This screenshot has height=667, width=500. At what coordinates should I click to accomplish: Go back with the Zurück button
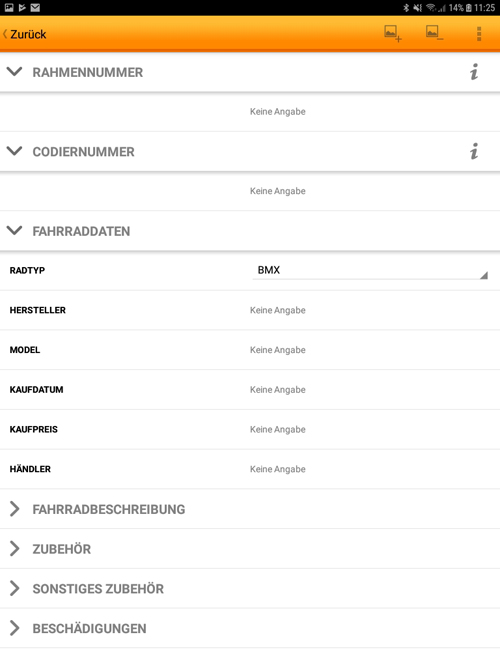point(24,34)
